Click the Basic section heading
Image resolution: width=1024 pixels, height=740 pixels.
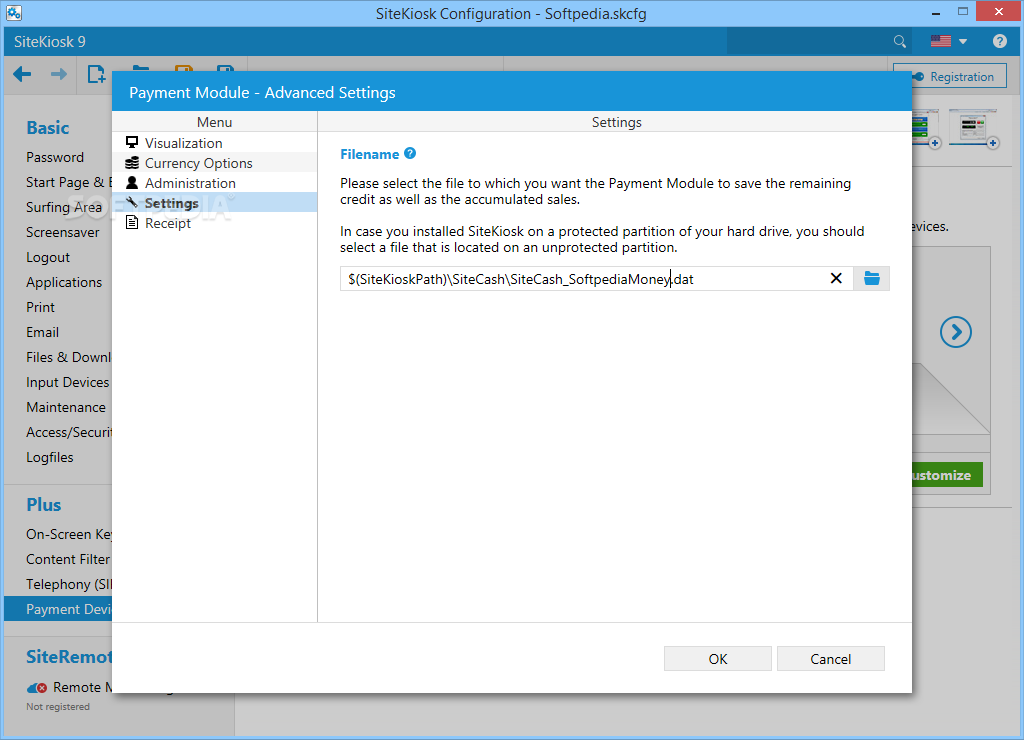(48, 127)
